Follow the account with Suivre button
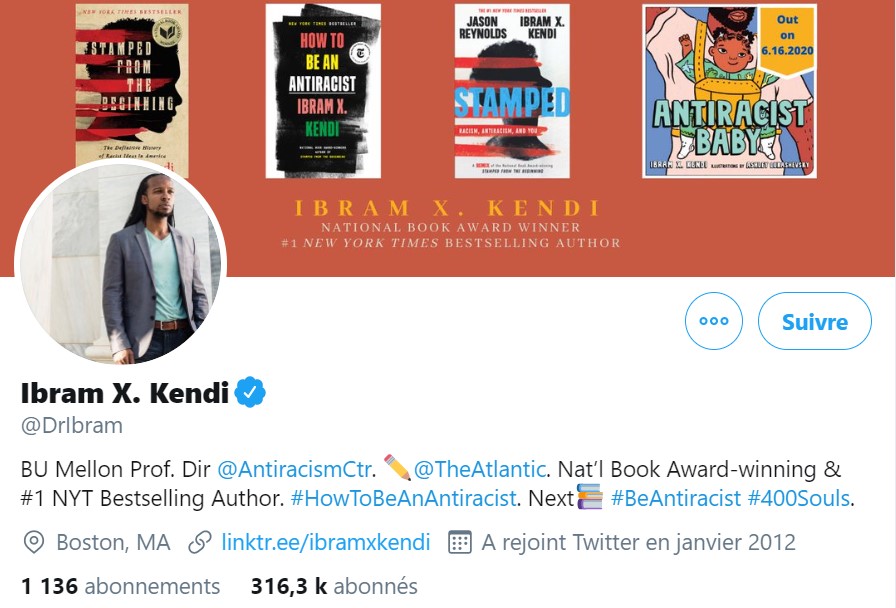The height and width of the screenshot is (608, 896). point(815,321)
